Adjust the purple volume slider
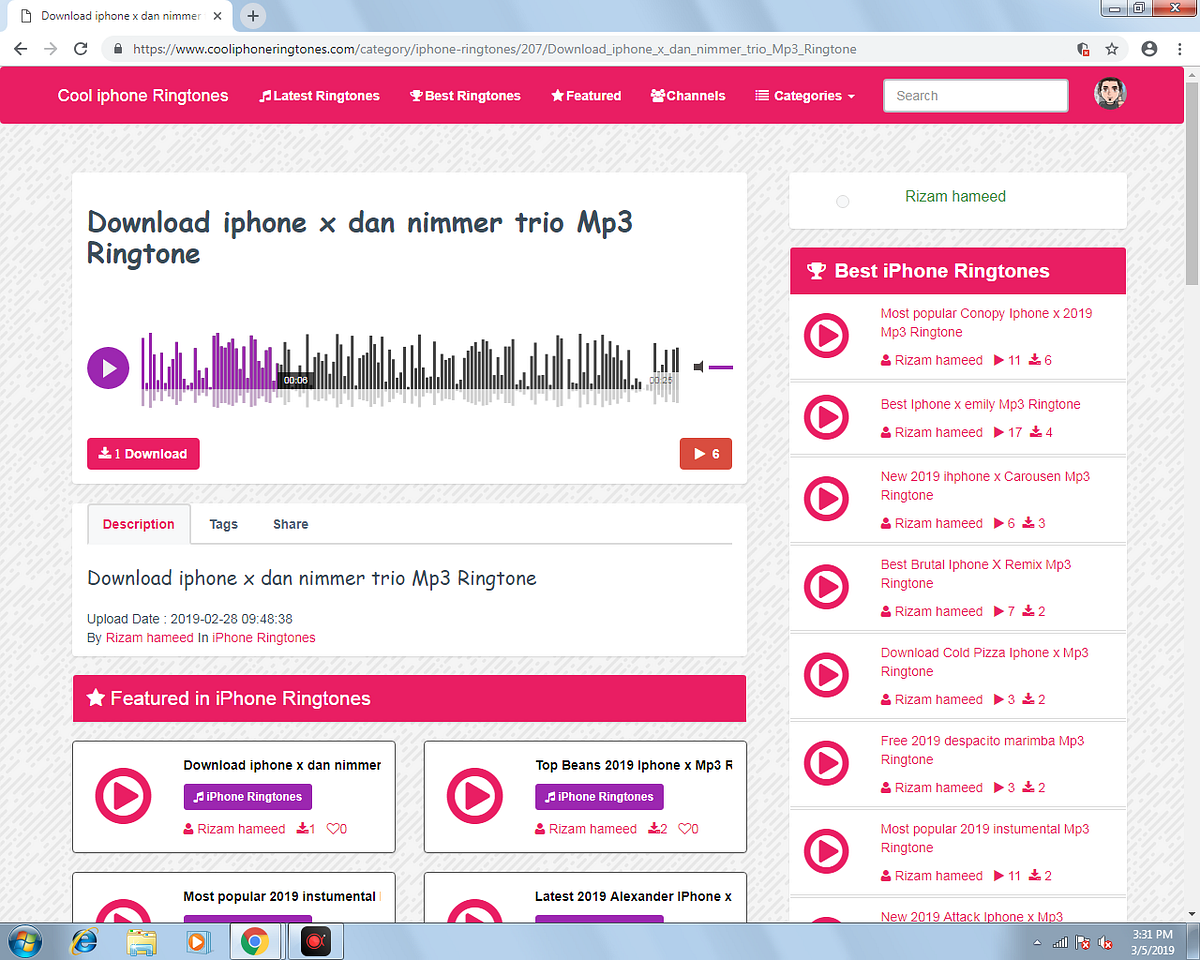Screen dimensions: 1200x960 pyautogui.click(x=721, y=367)
